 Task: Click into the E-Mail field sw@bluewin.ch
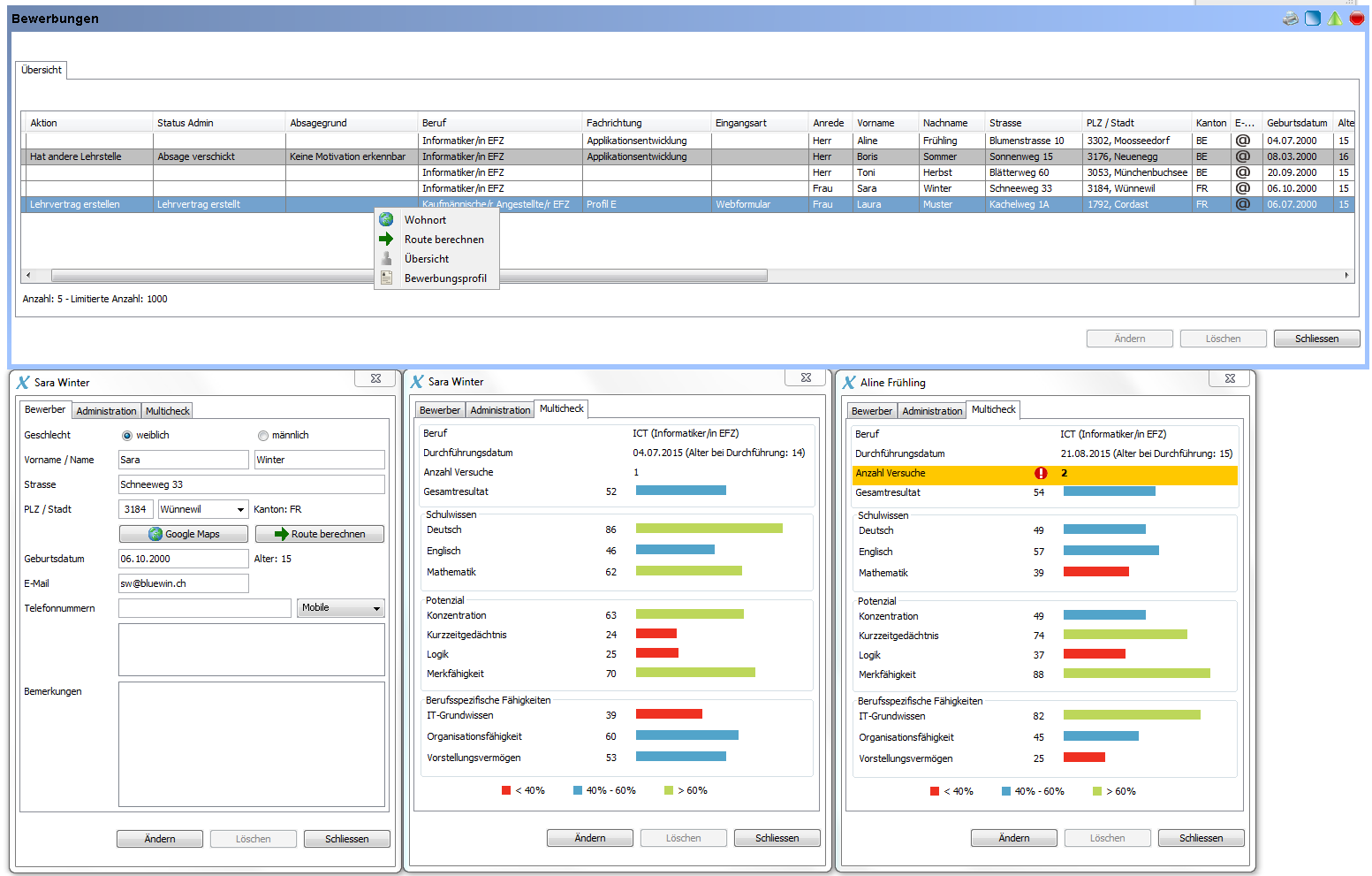(x=184, y=583)
